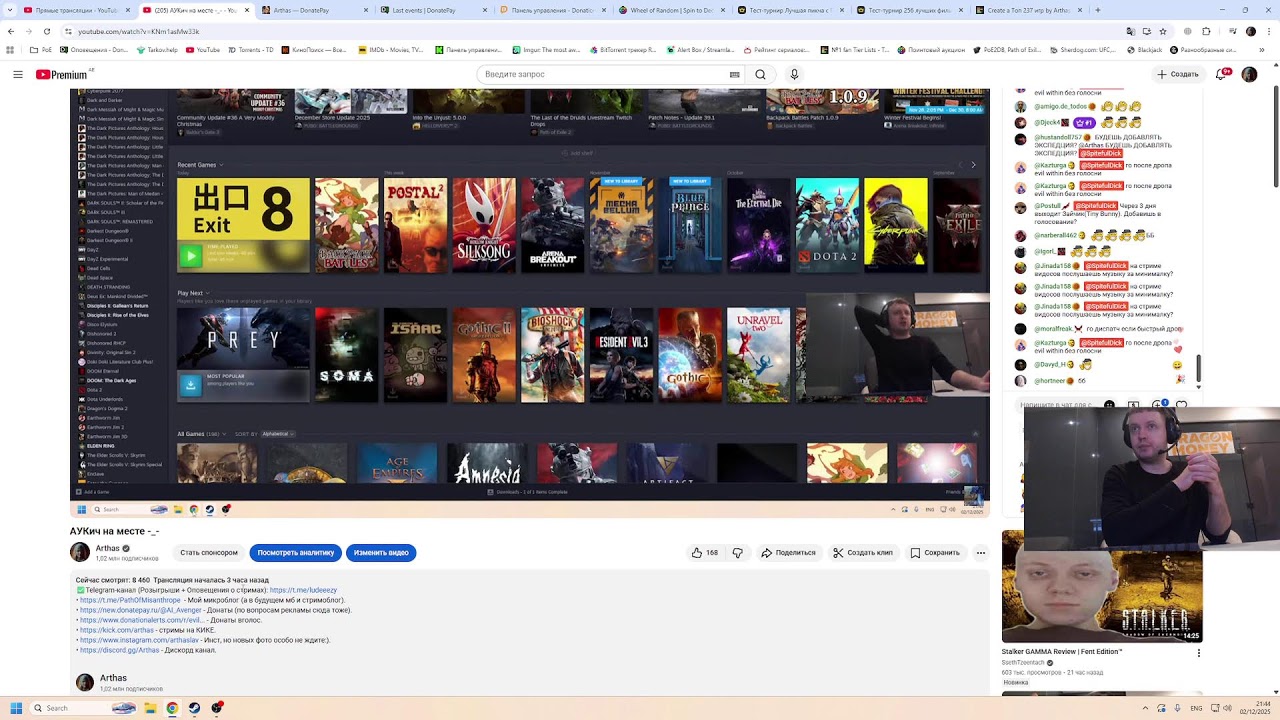Open Chrome from the Windows taskbar
Viewport: 1280px width, 720px height.
pyautogui.click(x=172, y=708)
